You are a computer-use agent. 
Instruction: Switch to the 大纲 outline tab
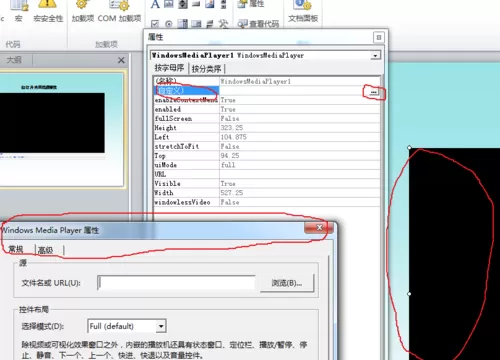tap(14, 60)
